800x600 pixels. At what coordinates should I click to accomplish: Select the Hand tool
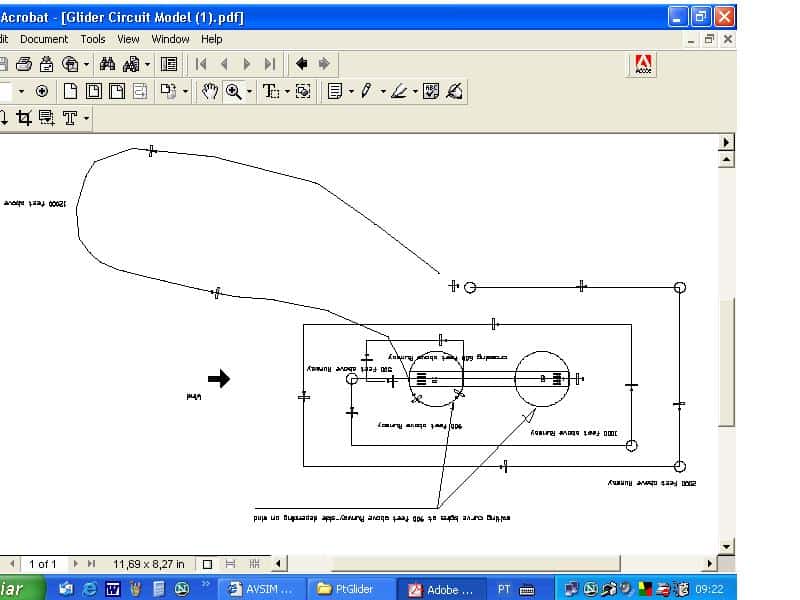click(x=210, y=91)
